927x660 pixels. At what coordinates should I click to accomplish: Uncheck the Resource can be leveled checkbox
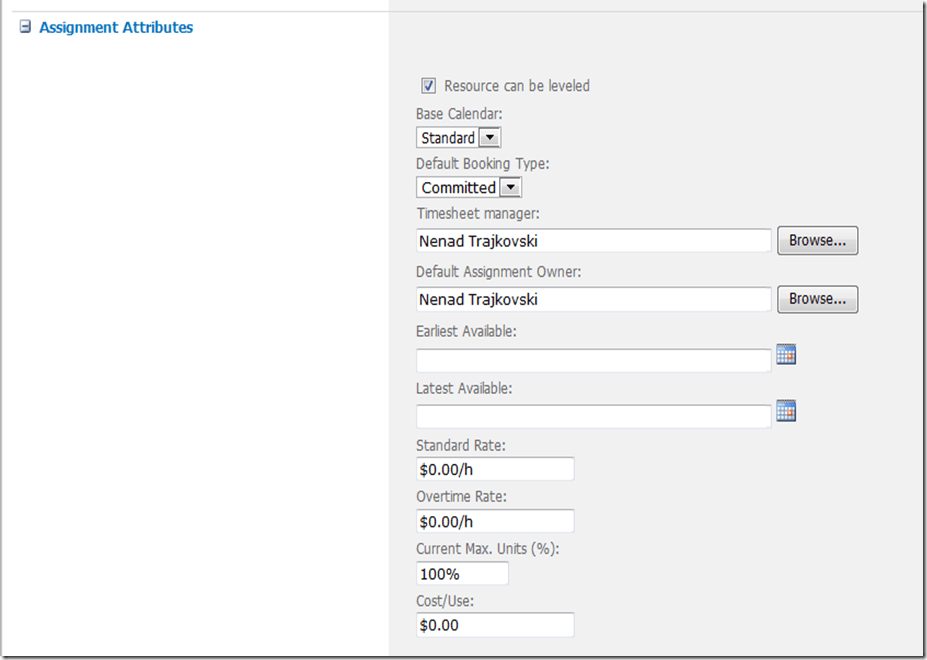[x=429, y=86]
